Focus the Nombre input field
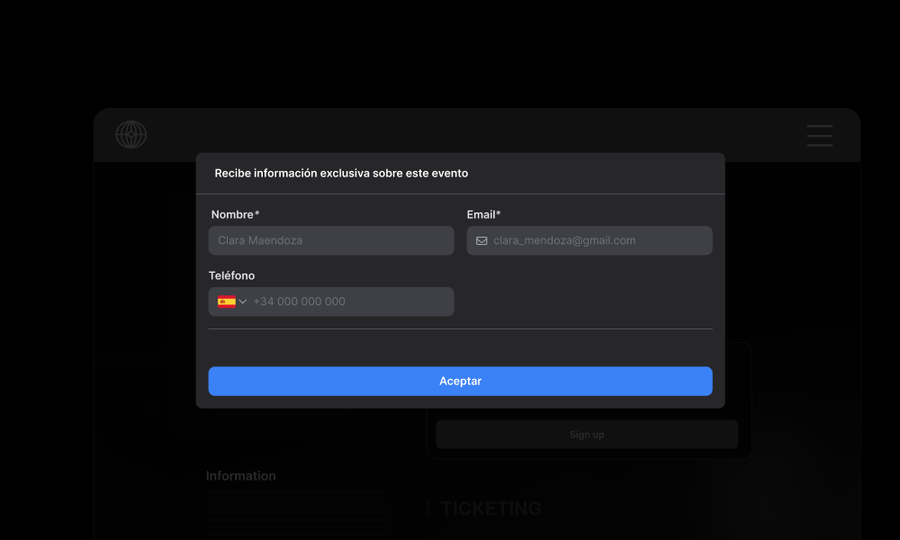The height and width of the screenshot is (540, 900). click(x=331, y=240)
